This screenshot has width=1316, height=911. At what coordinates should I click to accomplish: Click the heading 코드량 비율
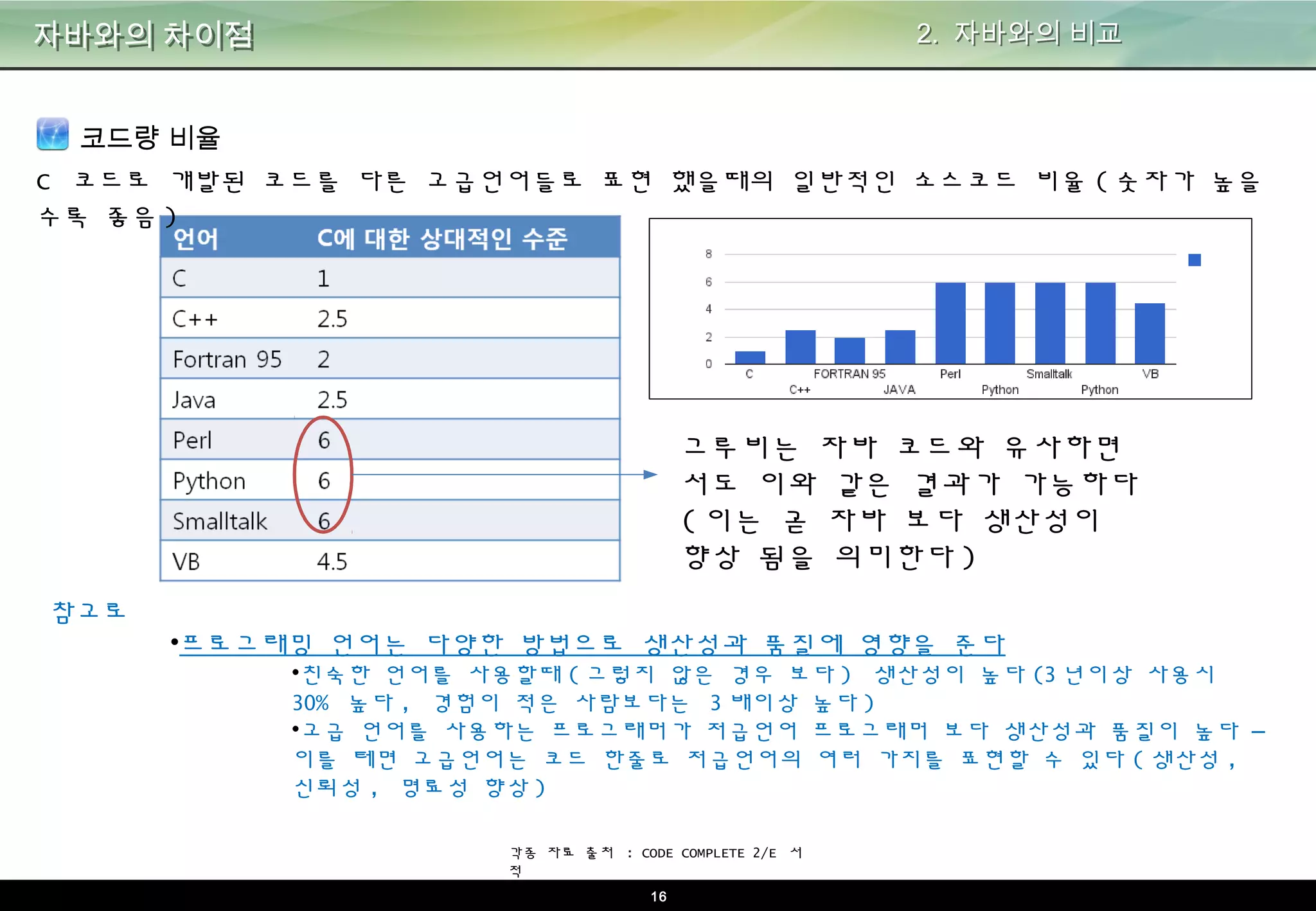pos(150,137)
